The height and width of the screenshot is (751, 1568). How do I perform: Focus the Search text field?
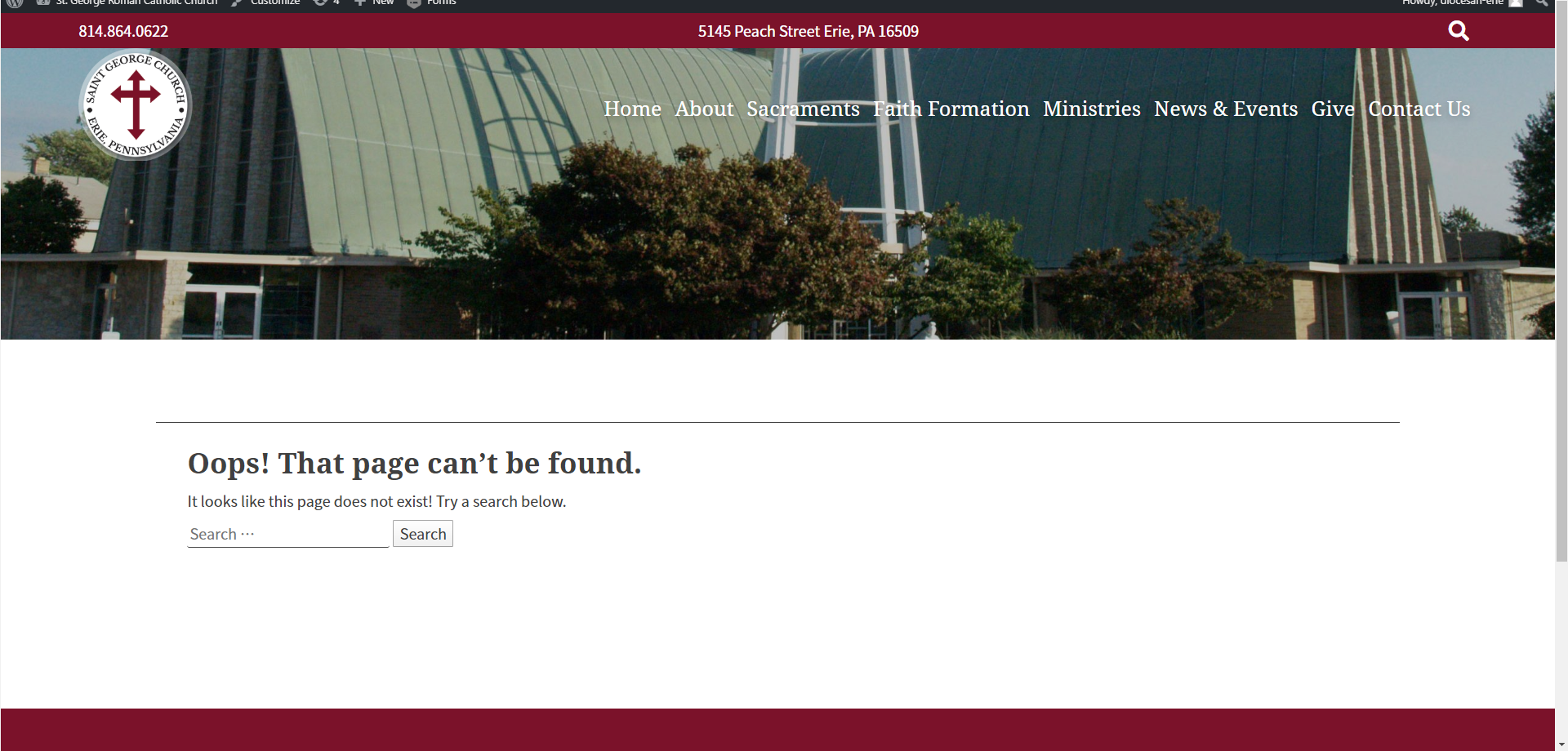pos(288,534)
